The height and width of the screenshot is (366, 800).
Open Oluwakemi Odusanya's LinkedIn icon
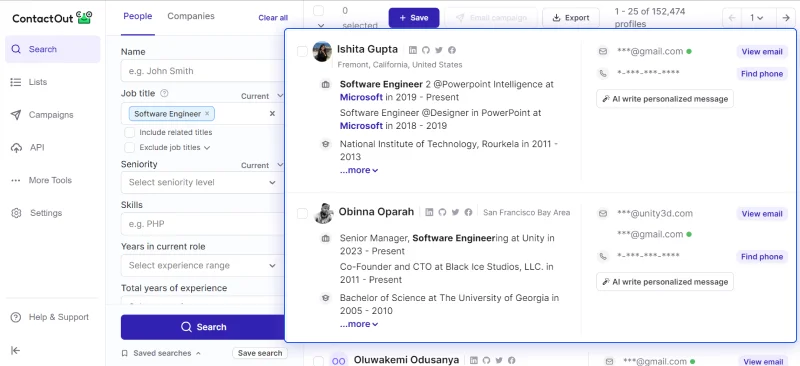click(473, 360)
